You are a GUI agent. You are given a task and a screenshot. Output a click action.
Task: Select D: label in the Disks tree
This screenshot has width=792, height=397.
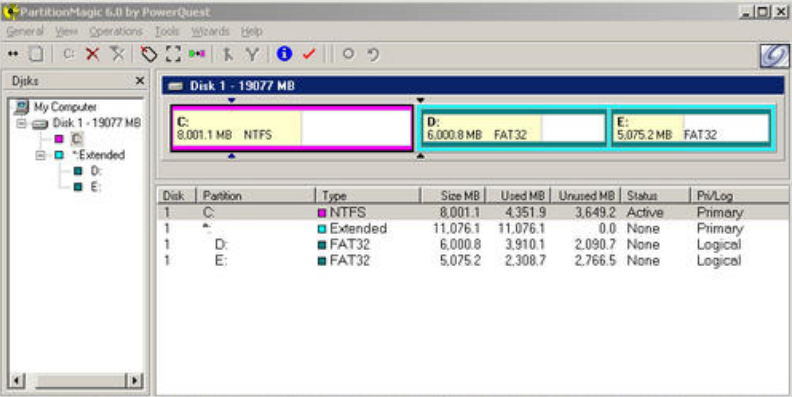(95, 171)
